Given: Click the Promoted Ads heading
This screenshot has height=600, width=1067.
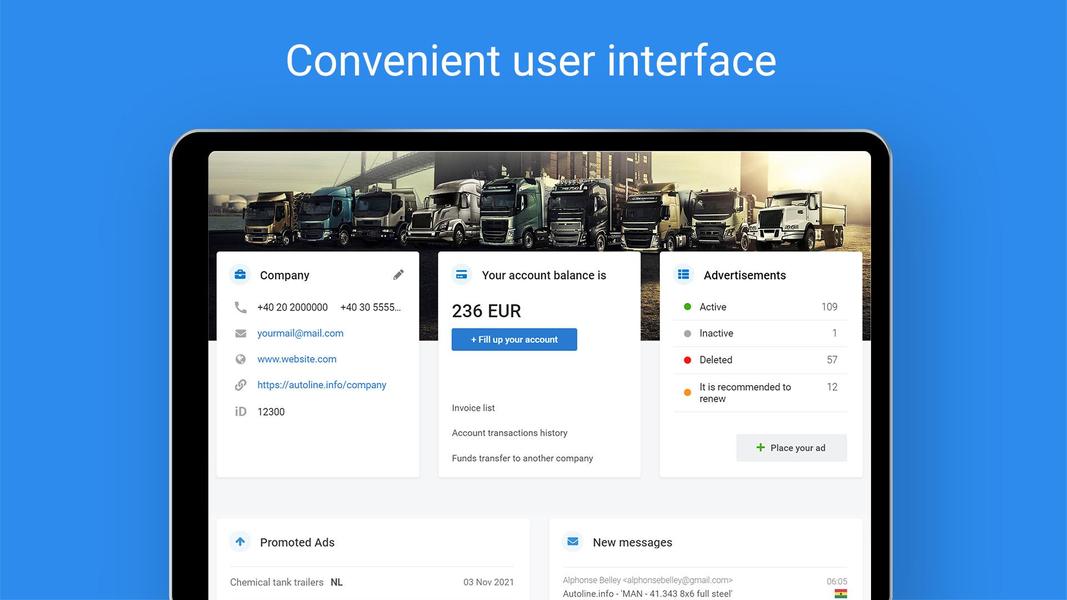Looking at the screenshot, I should (297, 542).
